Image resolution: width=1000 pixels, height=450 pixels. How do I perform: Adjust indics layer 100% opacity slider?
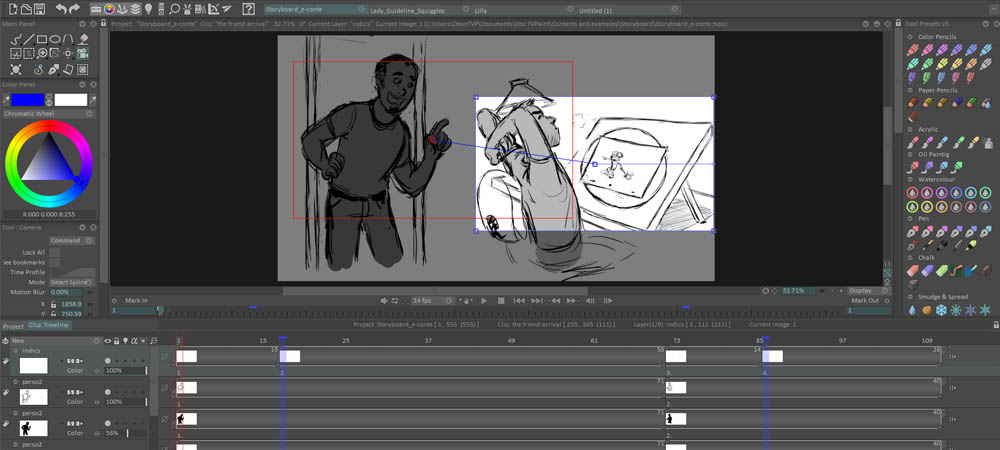click(x=125, y=370)
